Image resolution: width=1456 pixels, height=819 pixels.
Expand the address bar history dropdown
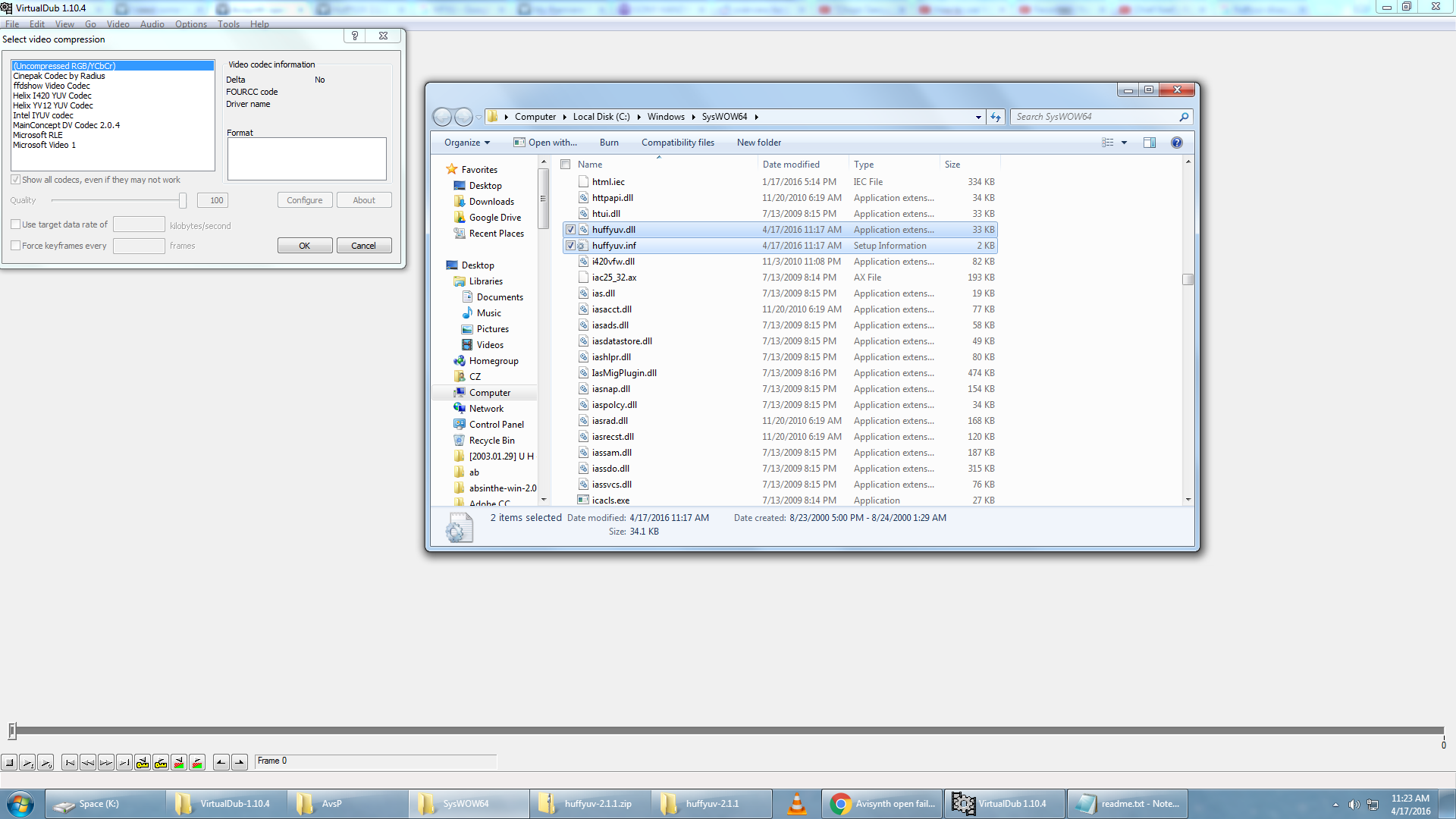coord(978,117)
